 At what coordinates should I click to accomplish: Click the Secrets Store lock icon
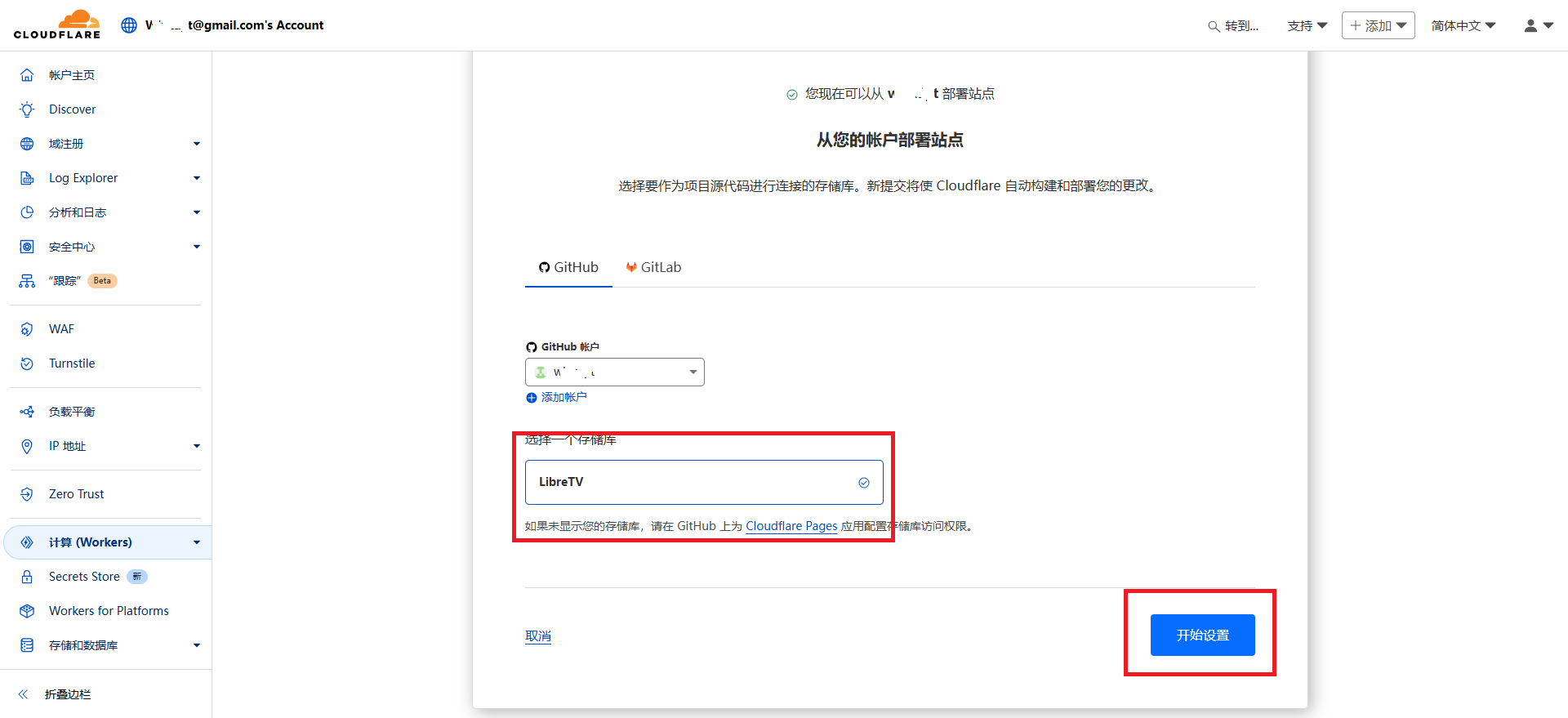coord(27,577)
